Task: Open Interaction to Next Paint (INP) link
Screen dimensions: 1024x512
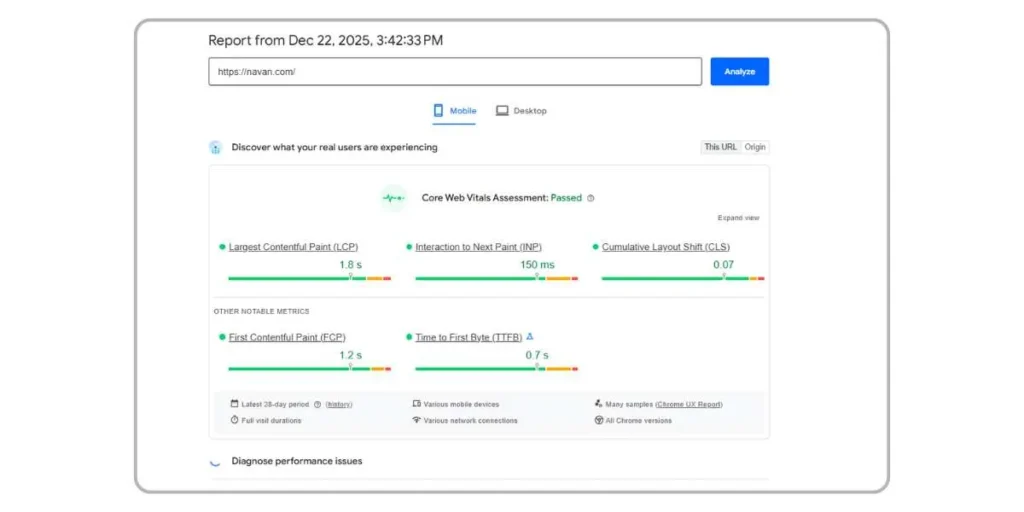Action: click(479, 247)
